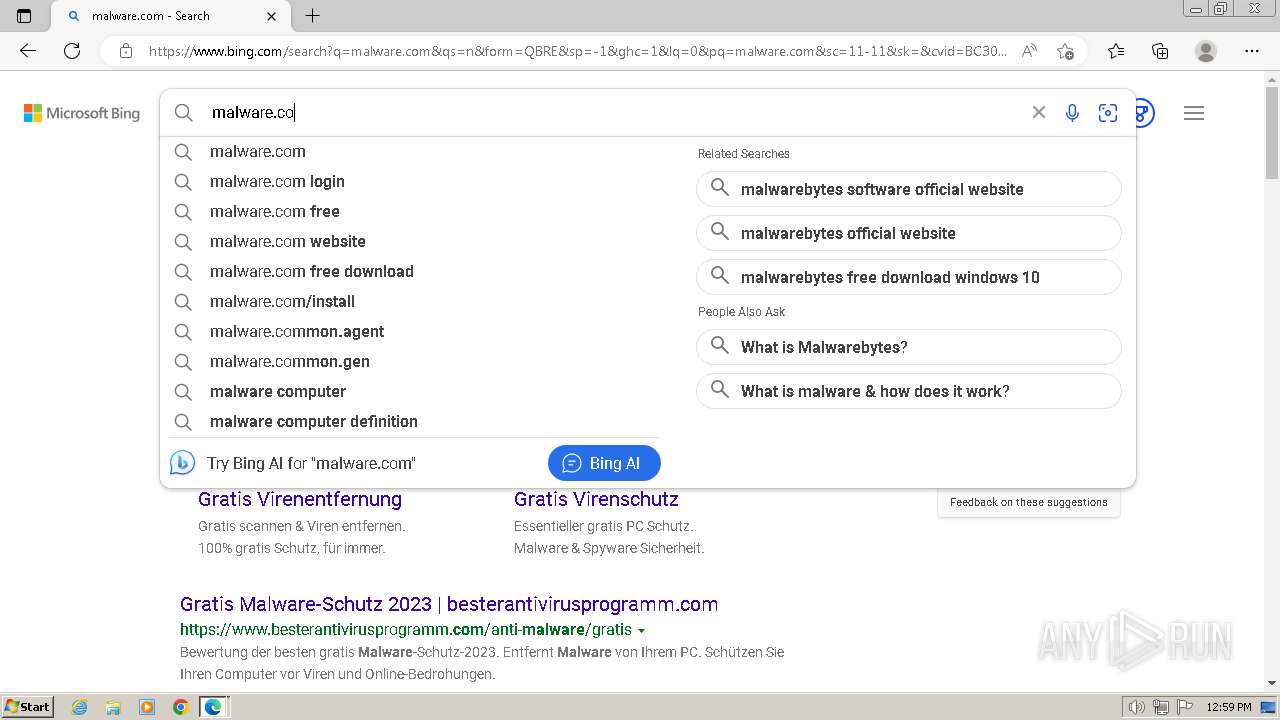Click inside the Bing search text field
This screenshot has width=1280, height=720.
(610, 113)
